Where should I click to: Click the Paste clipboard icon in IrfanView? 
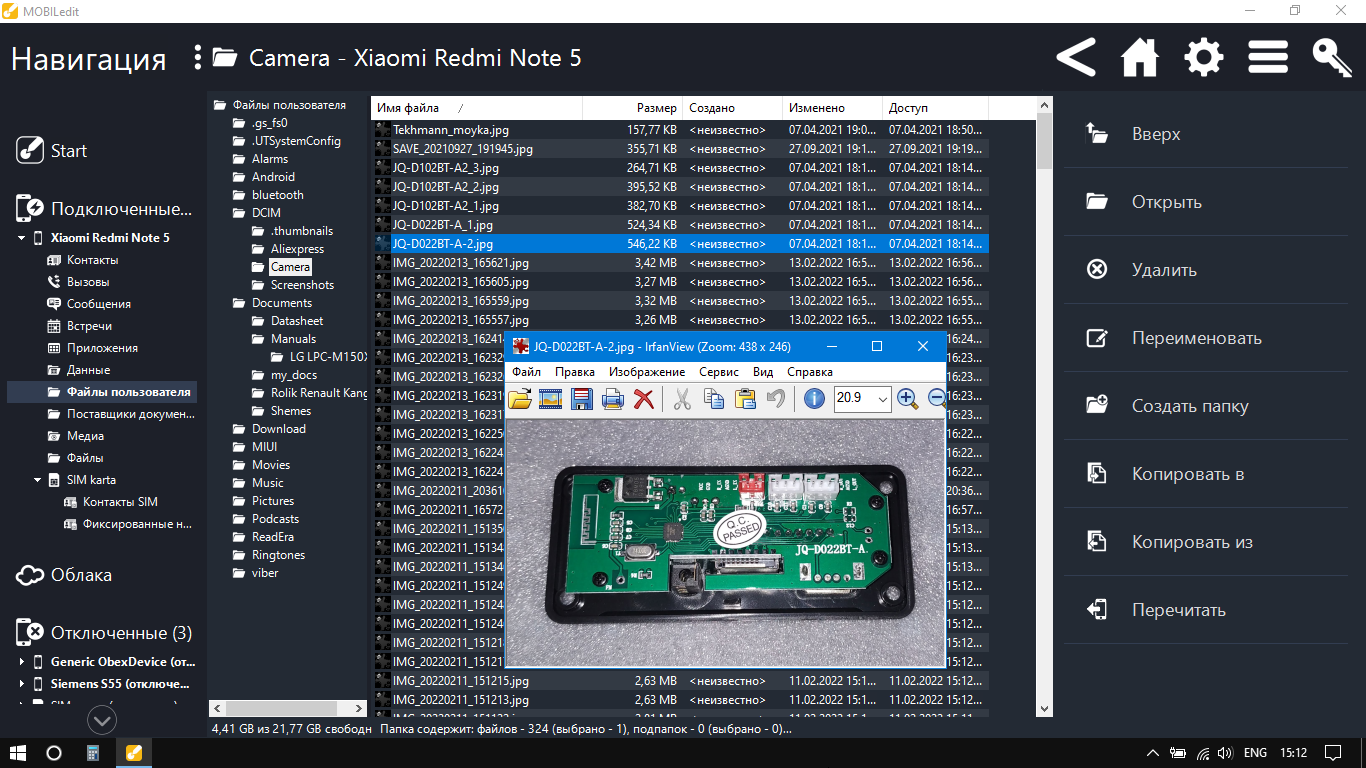[x=744, y=399]
